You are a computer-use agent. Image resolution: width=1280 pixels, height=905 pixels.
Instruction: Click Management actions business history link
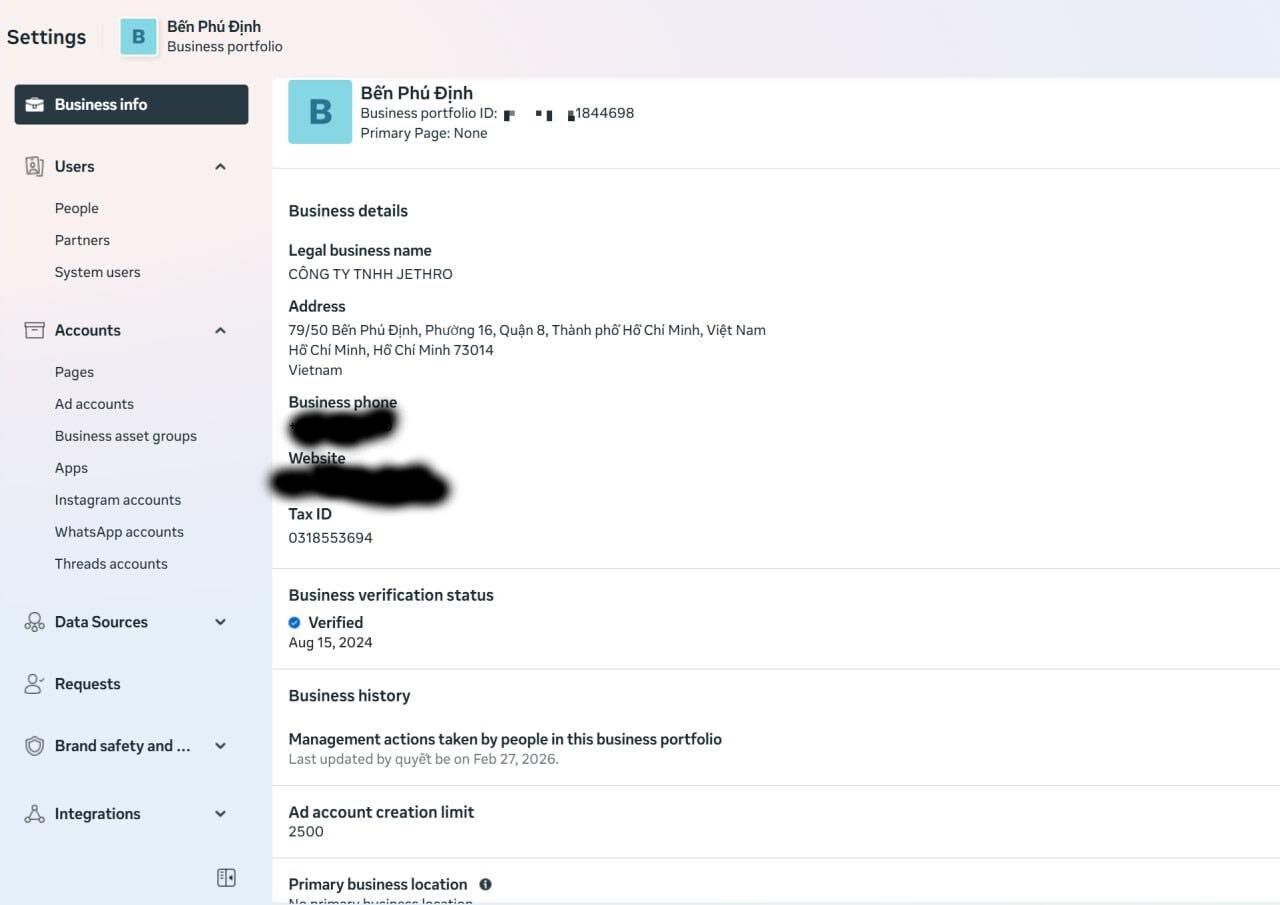tap(505, 739)
